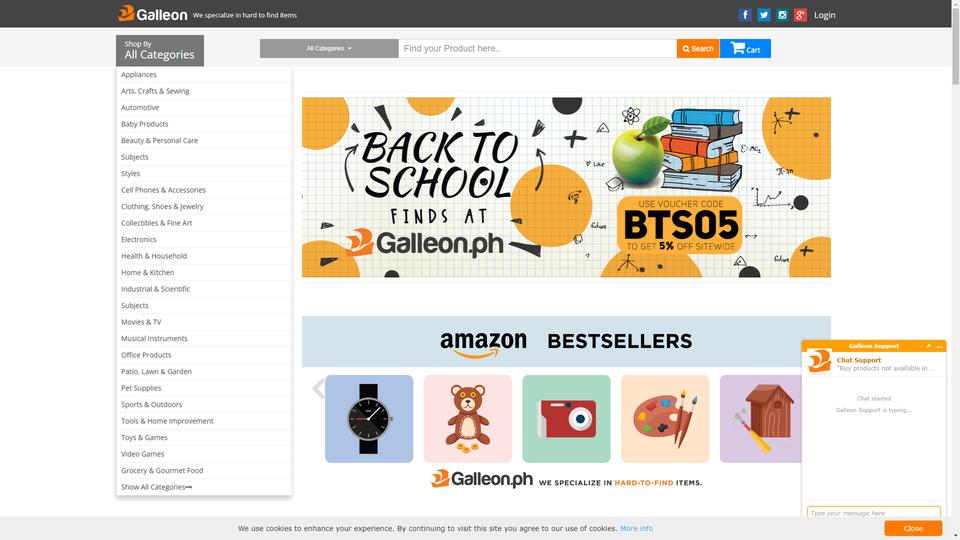
Task: Open the Shop By All Categories menu
Action: [x=160, y=50]
